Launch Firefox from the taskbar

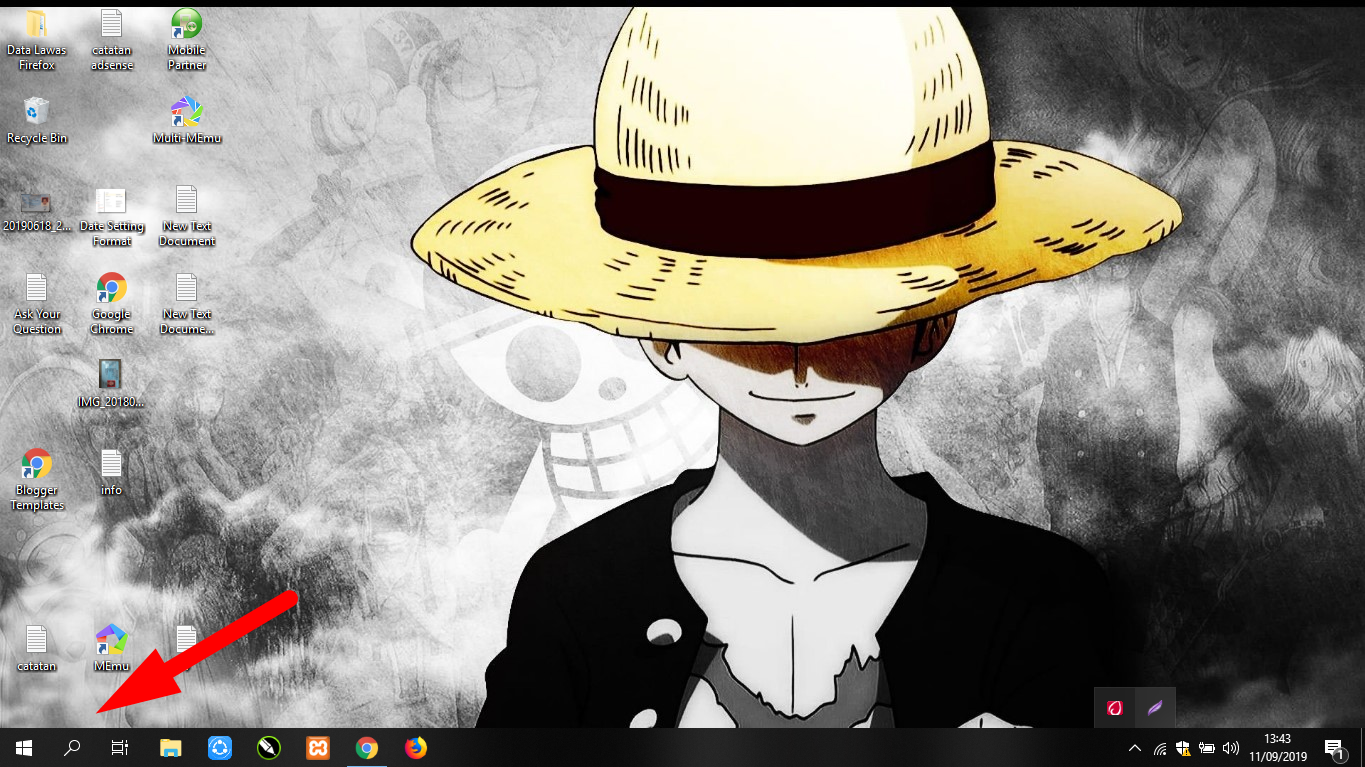pyautogui.click(x=415, y=748)
